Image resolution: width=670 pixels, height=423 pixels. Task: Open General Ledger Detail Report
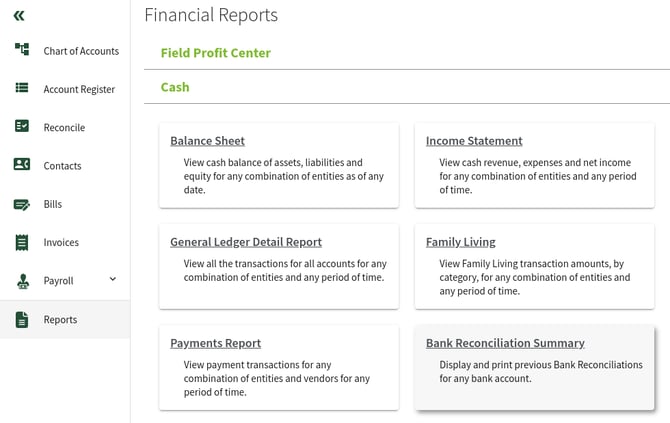(x=246, y=242)
